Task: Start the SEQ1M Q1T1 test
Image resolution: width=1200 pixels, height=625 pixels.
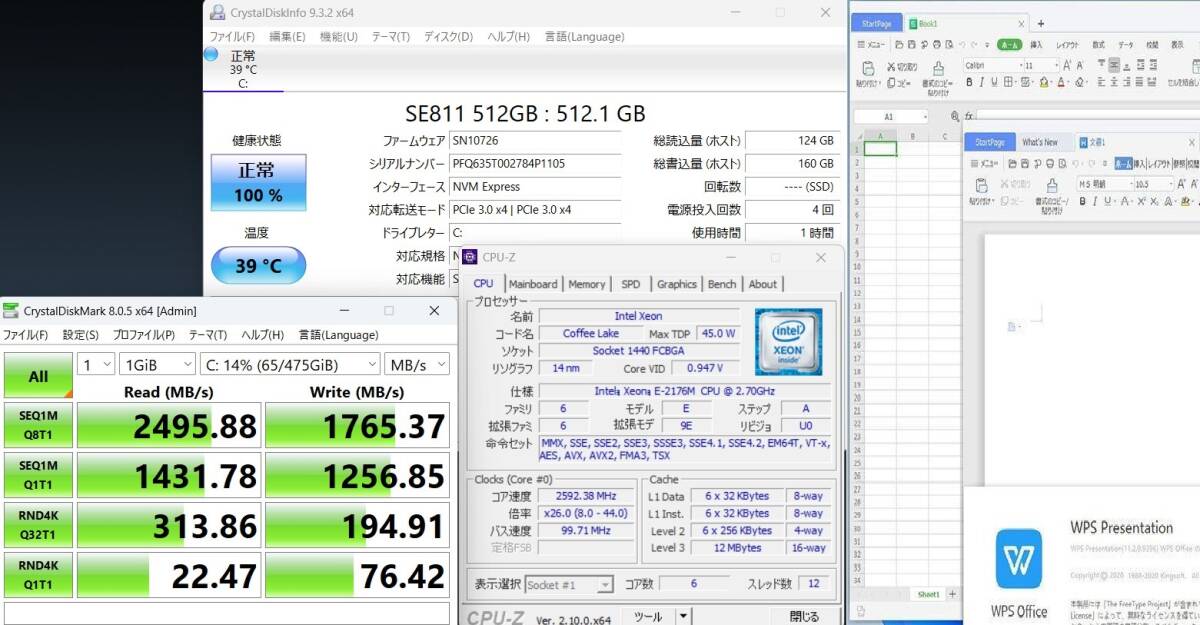Action: coord(38,475)
